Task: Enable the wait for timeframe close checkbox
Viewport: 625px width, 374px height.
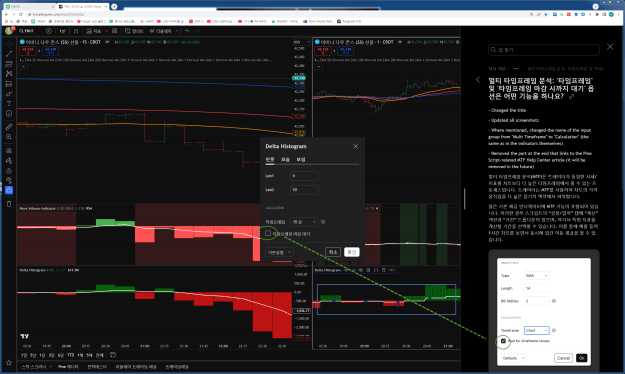Action: 268,233
